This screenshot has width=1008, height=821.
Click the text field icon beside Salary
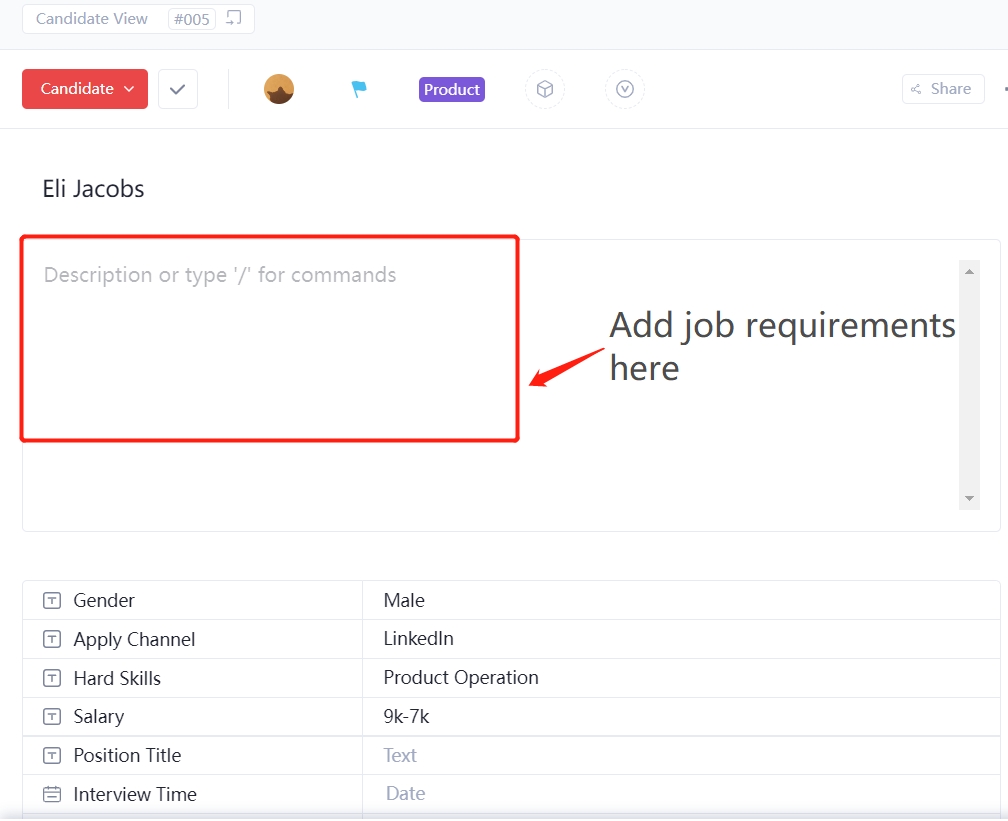(x=51, y=716)
